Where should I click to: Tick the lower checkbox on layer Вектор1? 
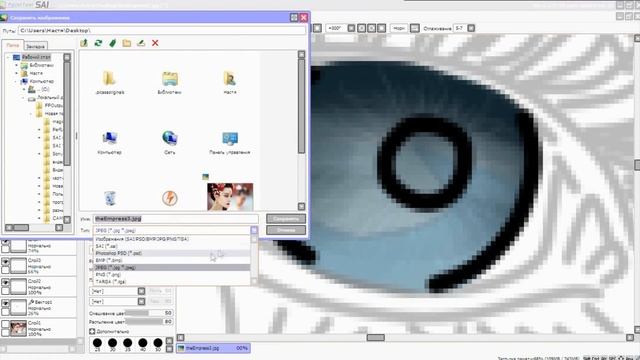click(5, 312)
